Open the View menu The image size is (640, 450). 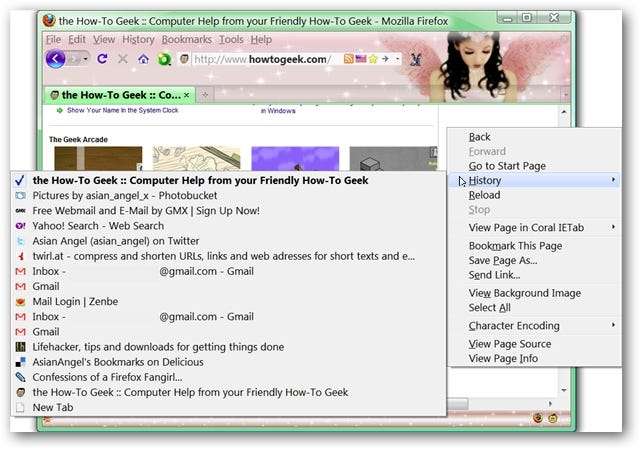tap(104, 40)
